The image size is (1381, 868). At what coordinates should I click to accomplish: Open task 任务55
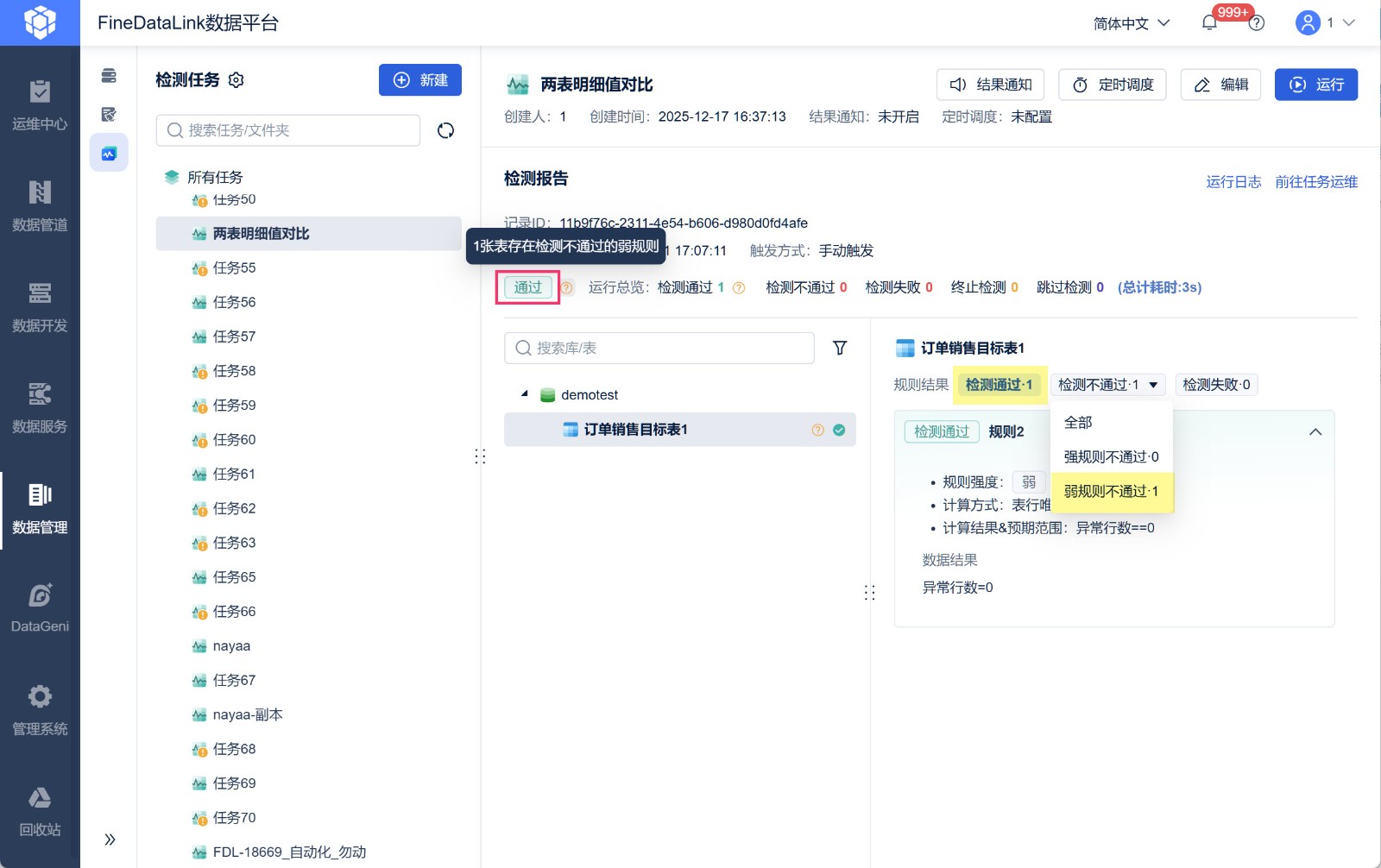(234, 268)
